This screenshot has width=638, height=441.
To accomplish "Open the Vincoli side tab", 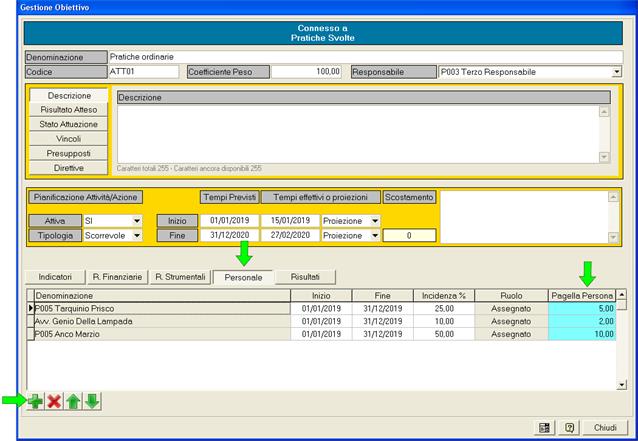I will pos(68,139).
